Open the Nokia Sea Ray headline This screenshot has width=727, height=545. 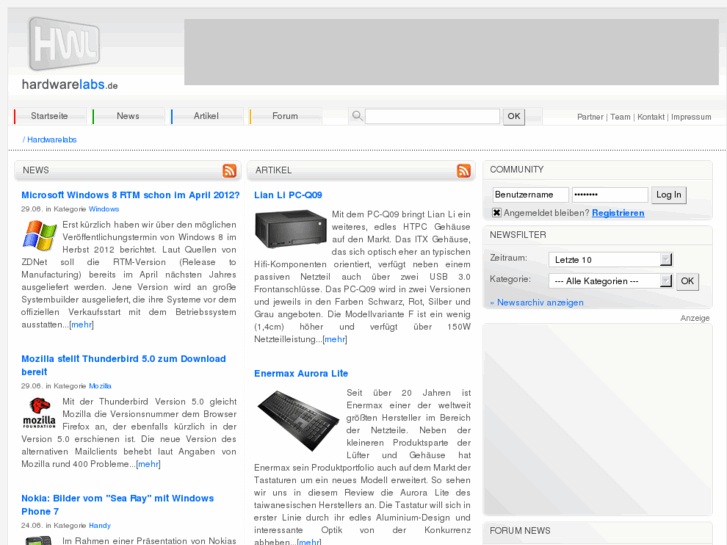tap(117, 505)
